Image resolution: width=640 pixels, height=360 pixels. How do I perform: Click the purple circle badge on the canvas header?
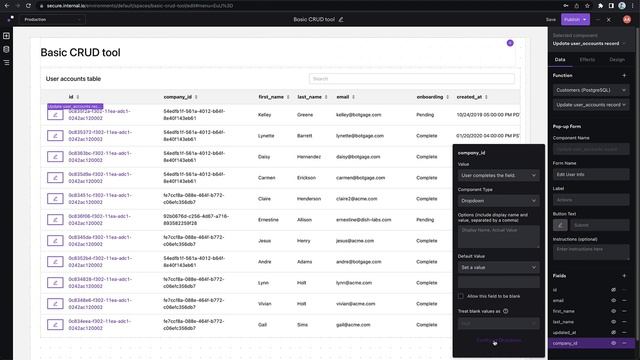pos(510,43)
